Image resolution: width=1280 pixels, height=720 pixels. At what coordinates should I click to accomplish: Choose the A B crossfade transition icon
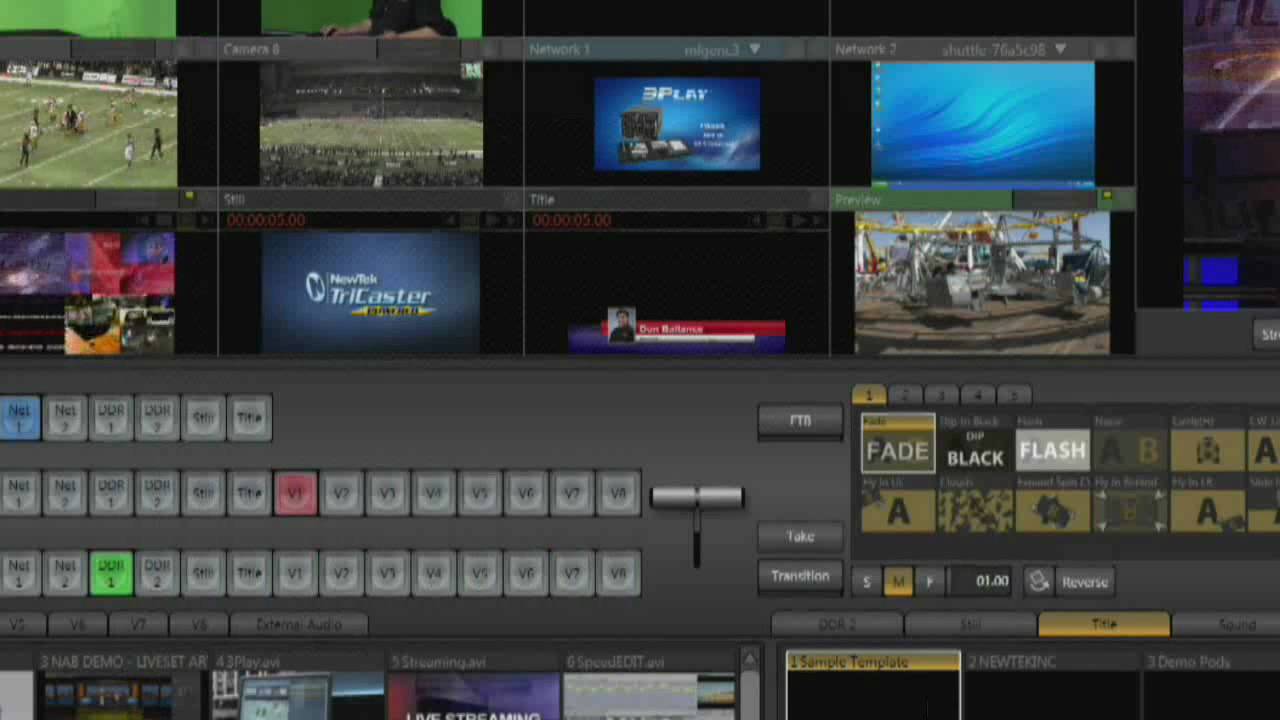(x=1130, y=450)
